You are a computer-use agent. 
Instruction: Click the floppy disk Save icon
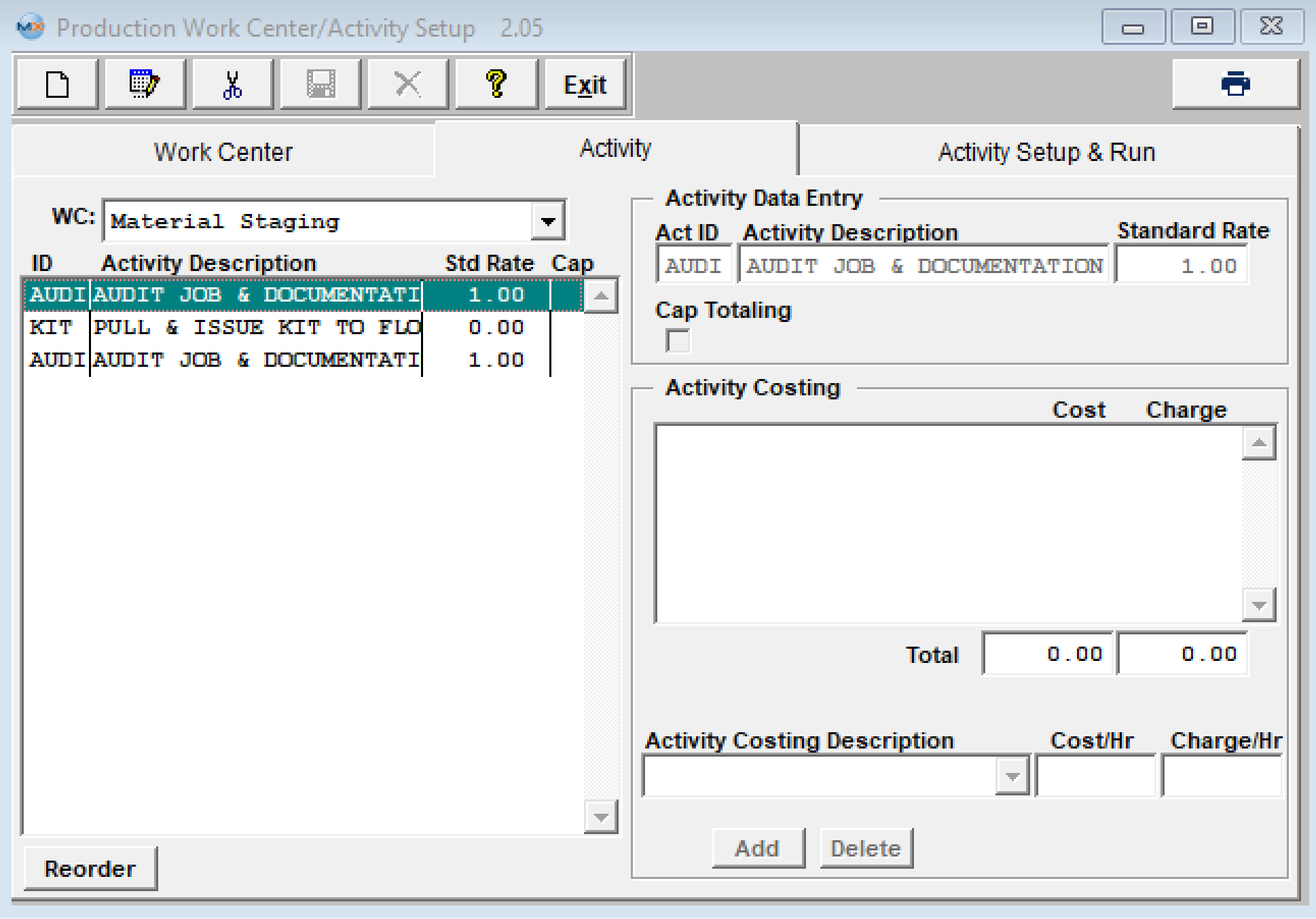(320, 85)
